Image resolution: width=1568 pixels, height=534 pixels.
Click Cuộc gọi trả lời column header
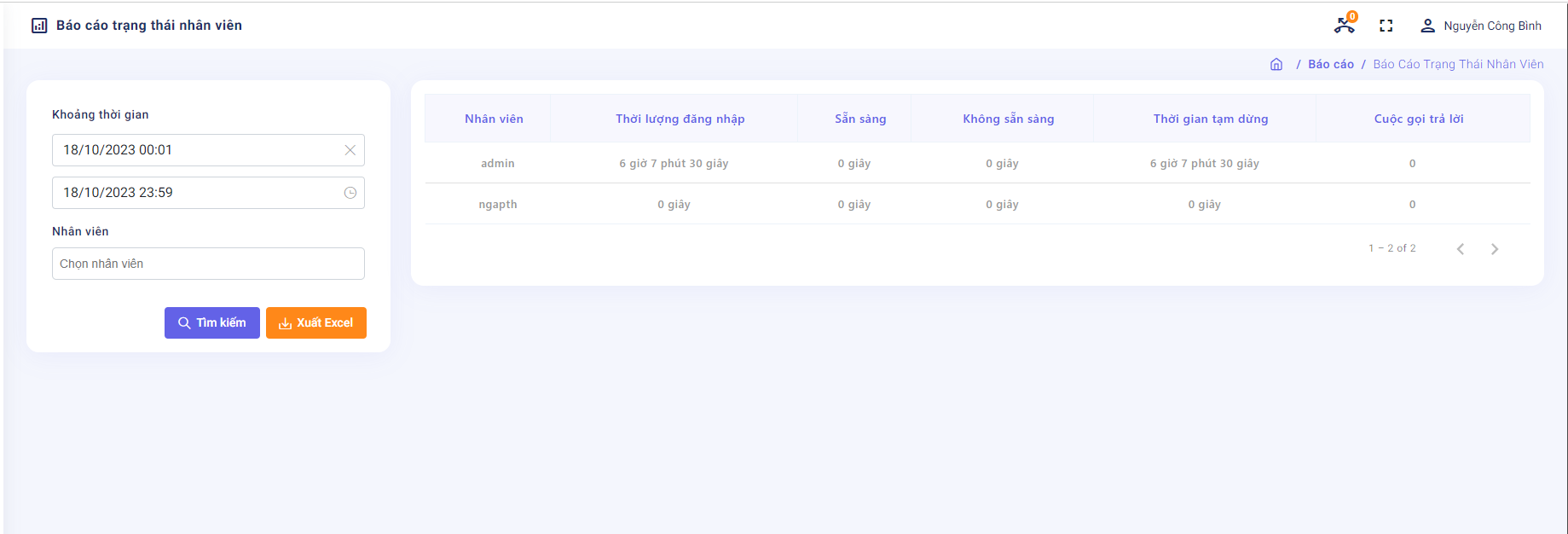1419,119
